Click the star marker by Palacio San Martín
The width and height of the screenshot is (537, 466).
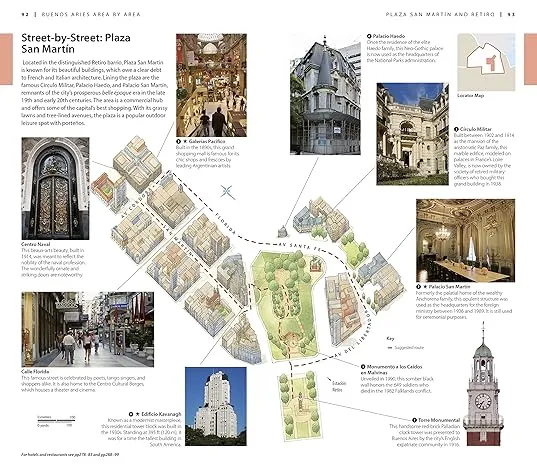pyautogui.click(x=425, y=287)
